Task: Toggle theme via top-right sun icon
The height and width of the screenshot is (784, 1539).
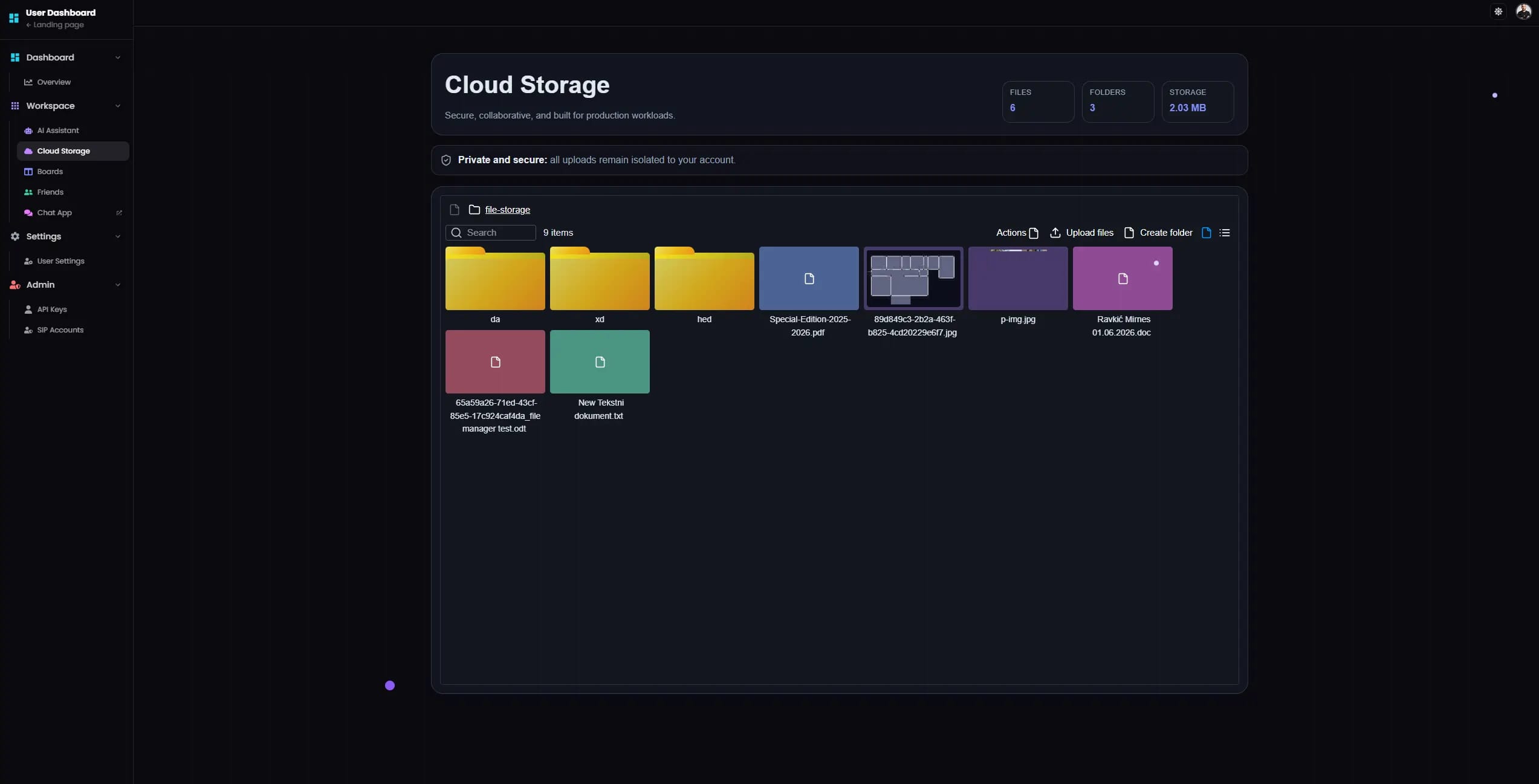Action: 1498,11
